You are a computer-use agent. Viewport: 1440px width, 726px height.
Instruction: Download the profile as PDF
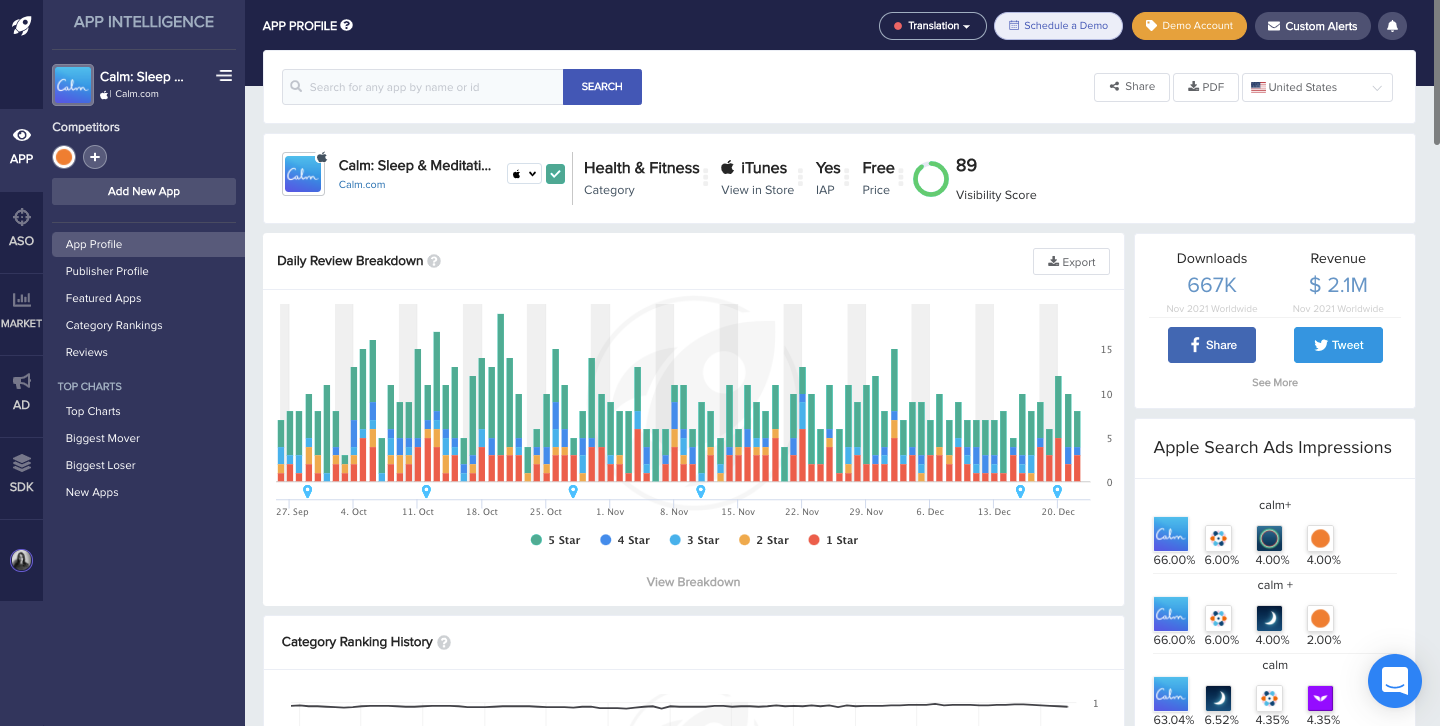pos(1206,87)
